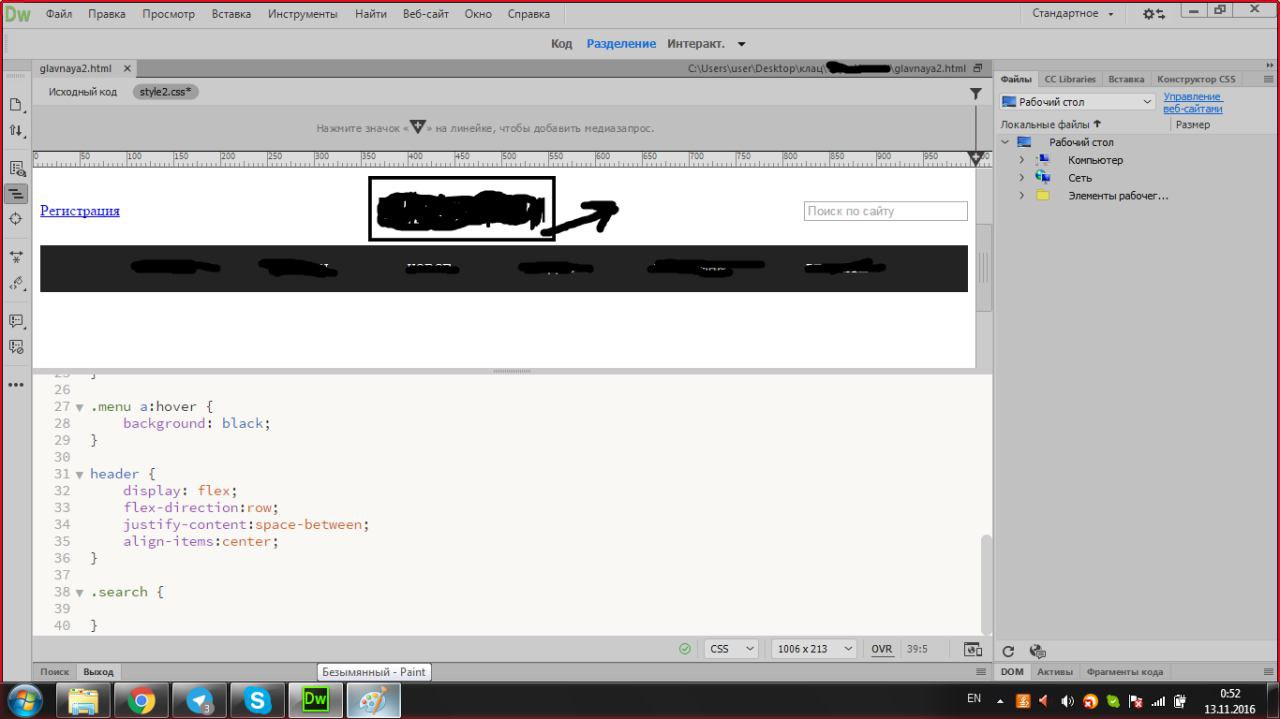
Task: Select the Inspect crosshair tool
Action: tap(16, 219)
